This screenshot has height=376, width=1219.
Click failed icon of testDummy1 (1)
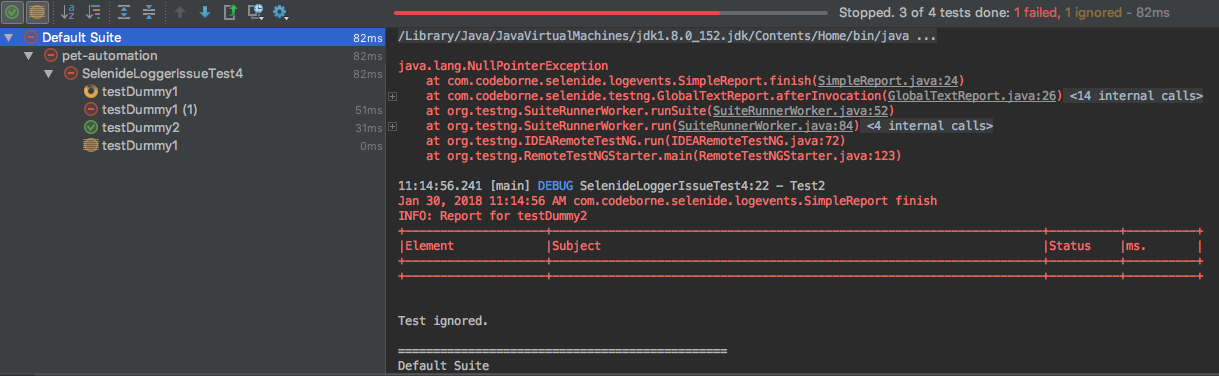tap(90, 109)
